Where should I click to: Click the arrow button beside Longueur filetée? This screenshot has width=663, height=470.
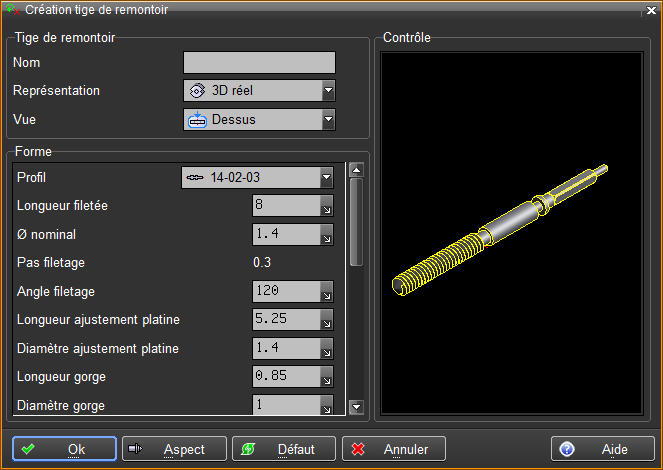point(327,205)
